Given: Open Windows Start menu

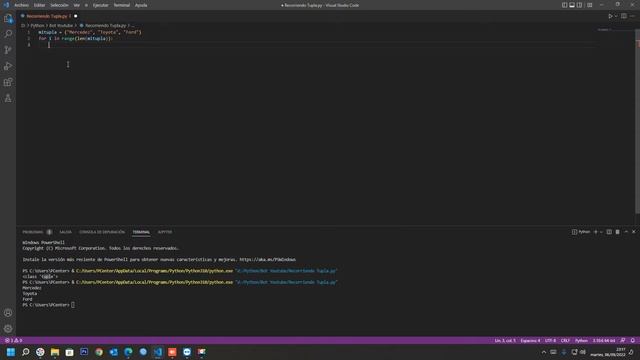Looking at the screenshot, I should (x=11, y=352).
